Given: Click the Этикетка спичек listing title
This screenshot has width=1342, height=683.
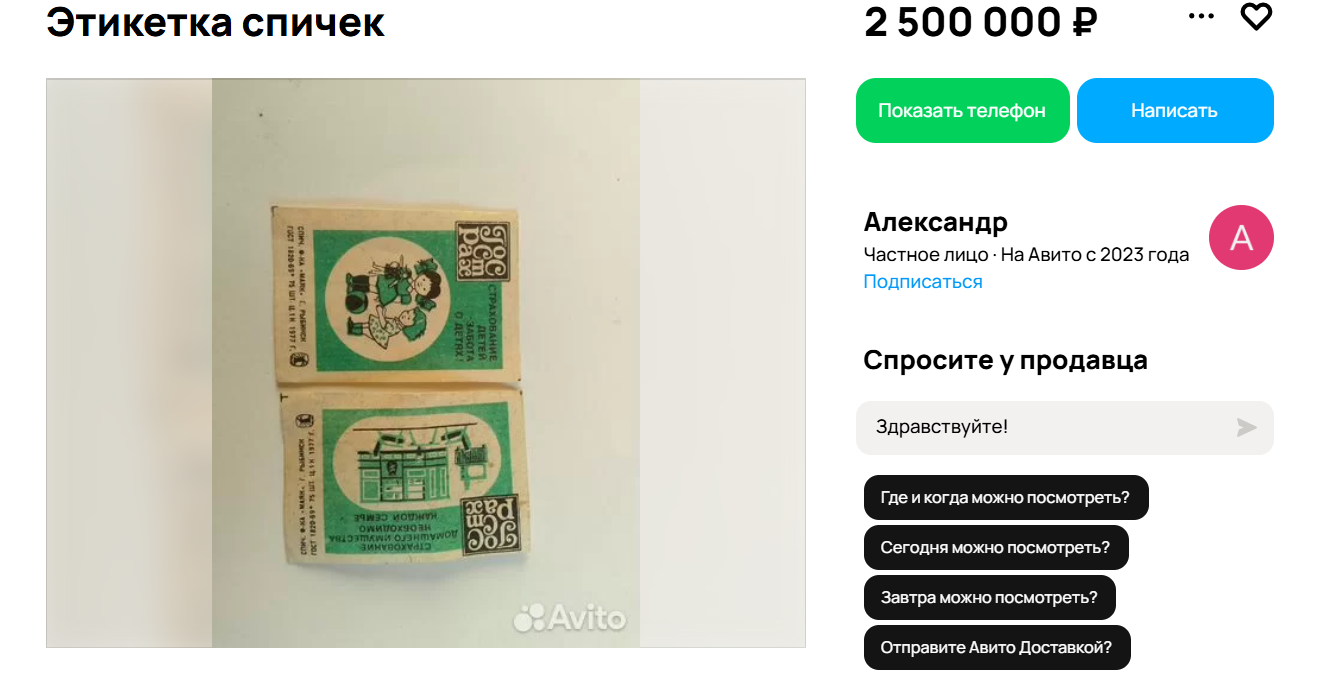Looking at the screenshot, I should (215, 22).
